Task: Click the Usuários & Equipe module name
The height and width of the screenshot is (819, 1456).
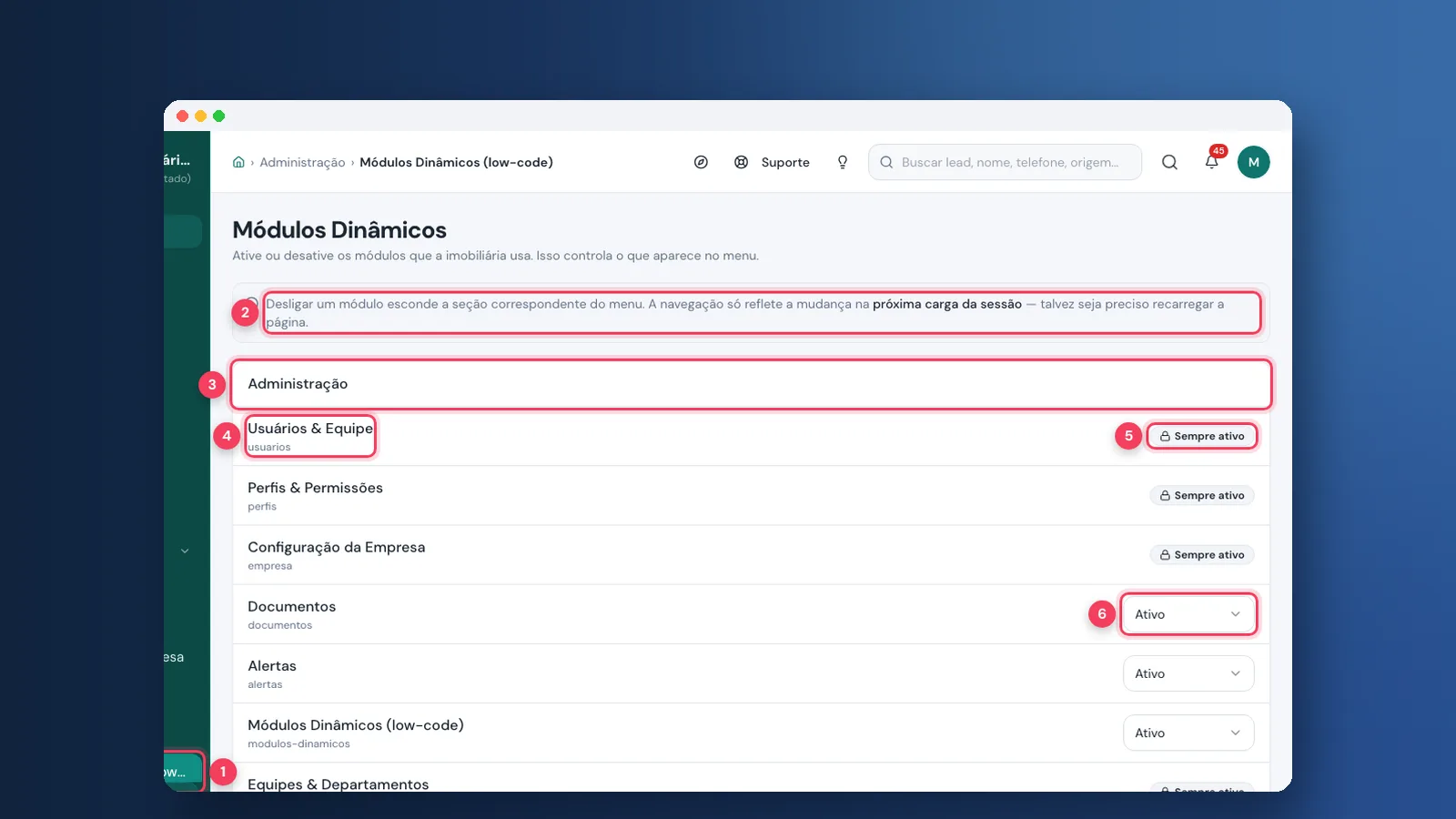Action: (310, 429)
